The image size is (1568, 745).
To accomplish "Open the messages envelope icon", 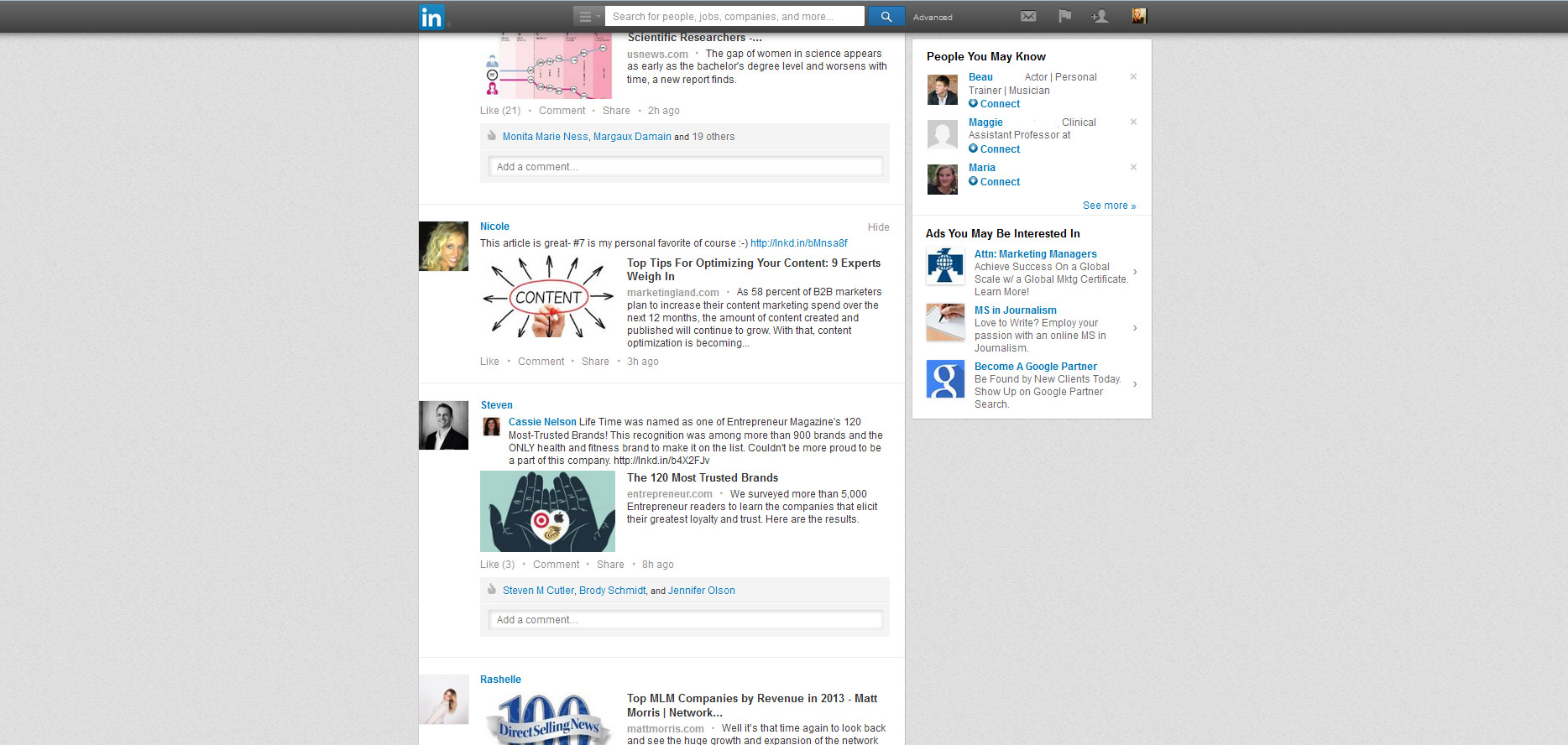I will coord(1028,16).
